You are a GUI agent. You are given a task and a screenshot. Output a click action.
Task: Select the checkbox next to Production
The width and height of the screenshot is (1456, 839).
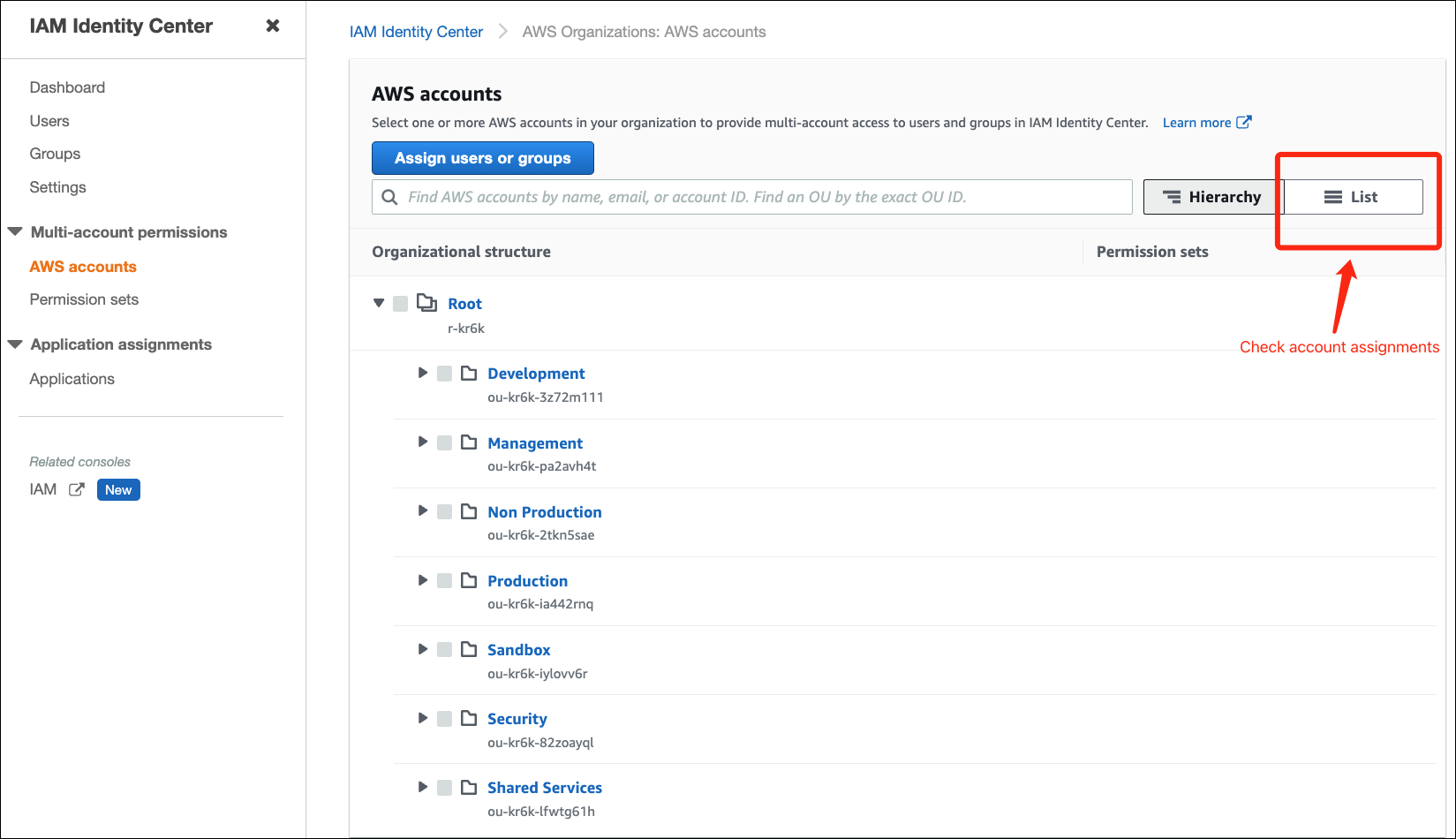click(x=444, y=580)
